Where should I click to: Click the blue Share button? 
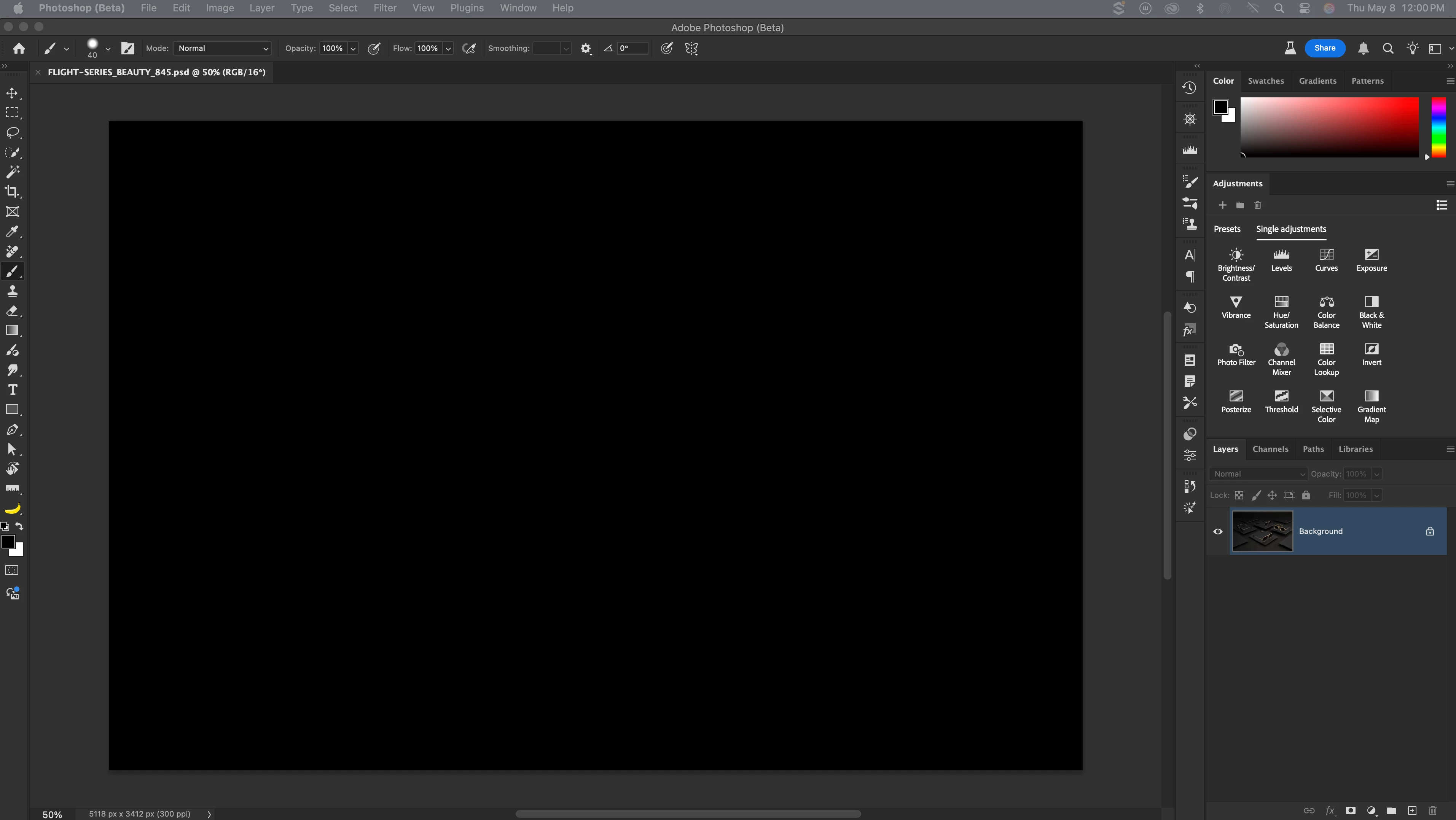point(1324,48)
